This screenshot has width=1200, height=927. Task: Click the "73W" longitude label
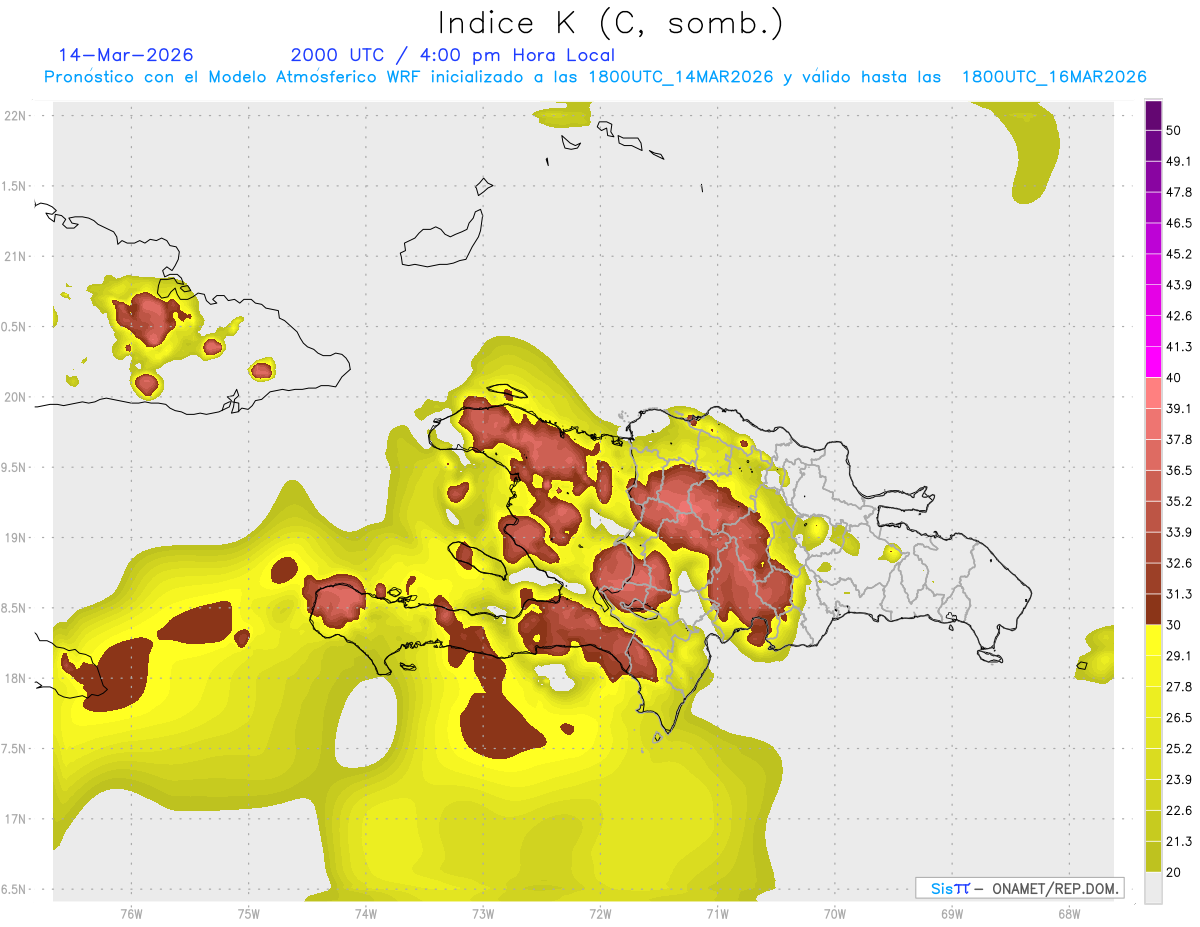click(x=483, y=913)
